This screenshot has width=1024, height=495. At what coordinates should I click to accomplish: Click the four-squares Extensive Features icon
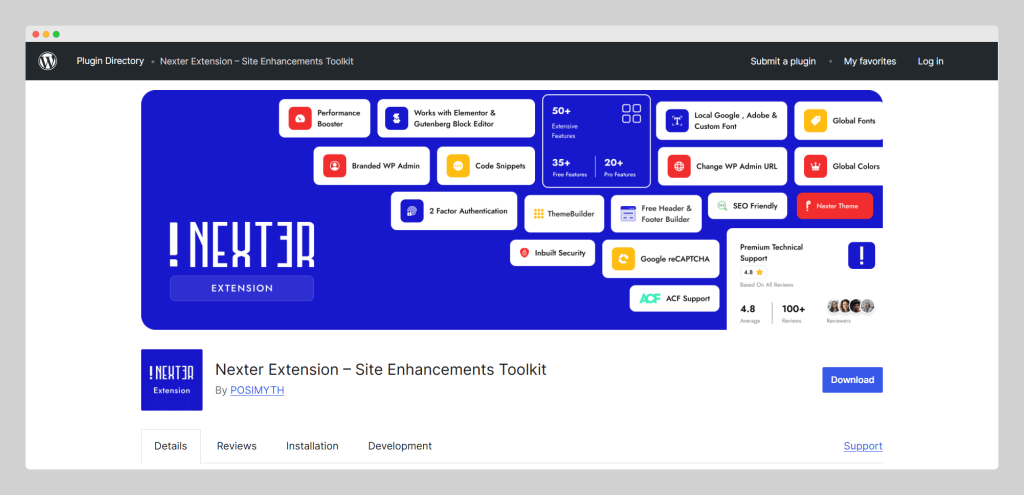click(x=632, y=113)
